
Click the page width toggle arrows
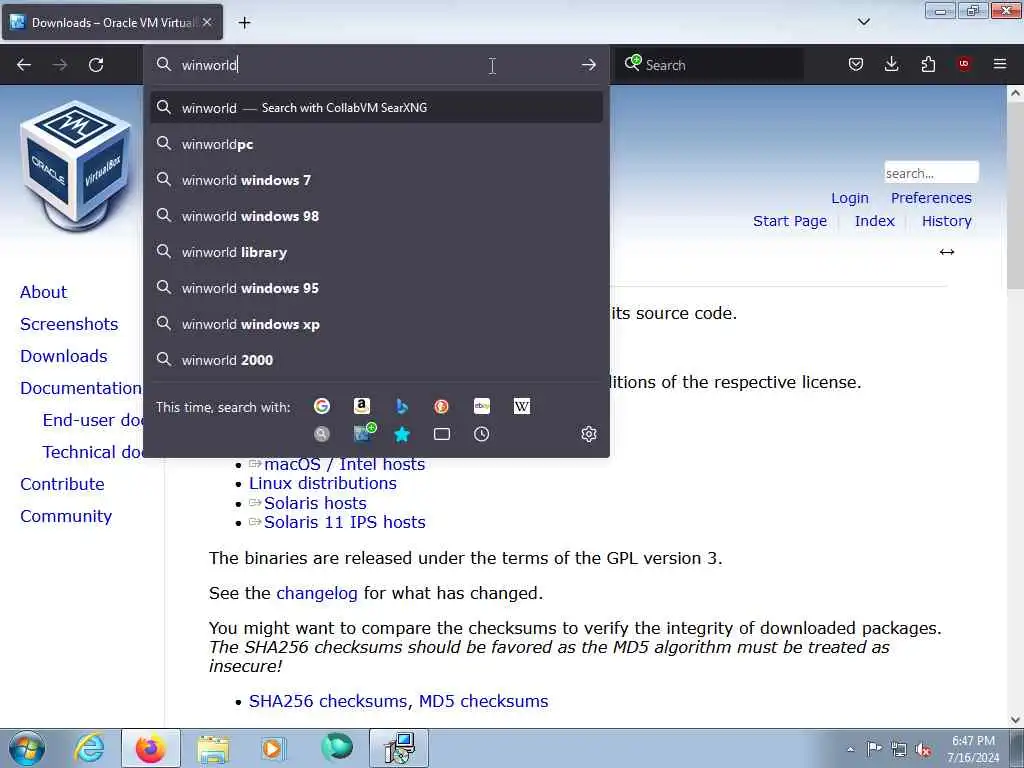point(947,252)
